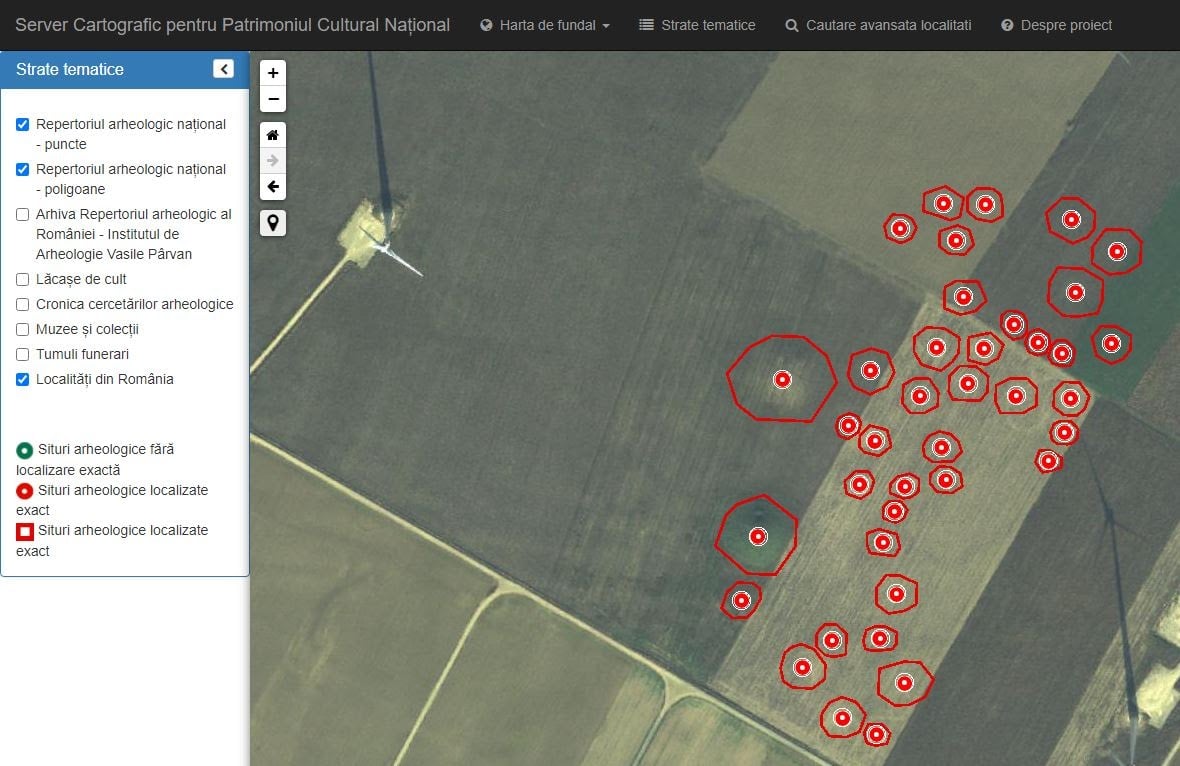Viewport: 1180px width, 766px height.
Task: Zoom in on the map
Action: [273, 73]
